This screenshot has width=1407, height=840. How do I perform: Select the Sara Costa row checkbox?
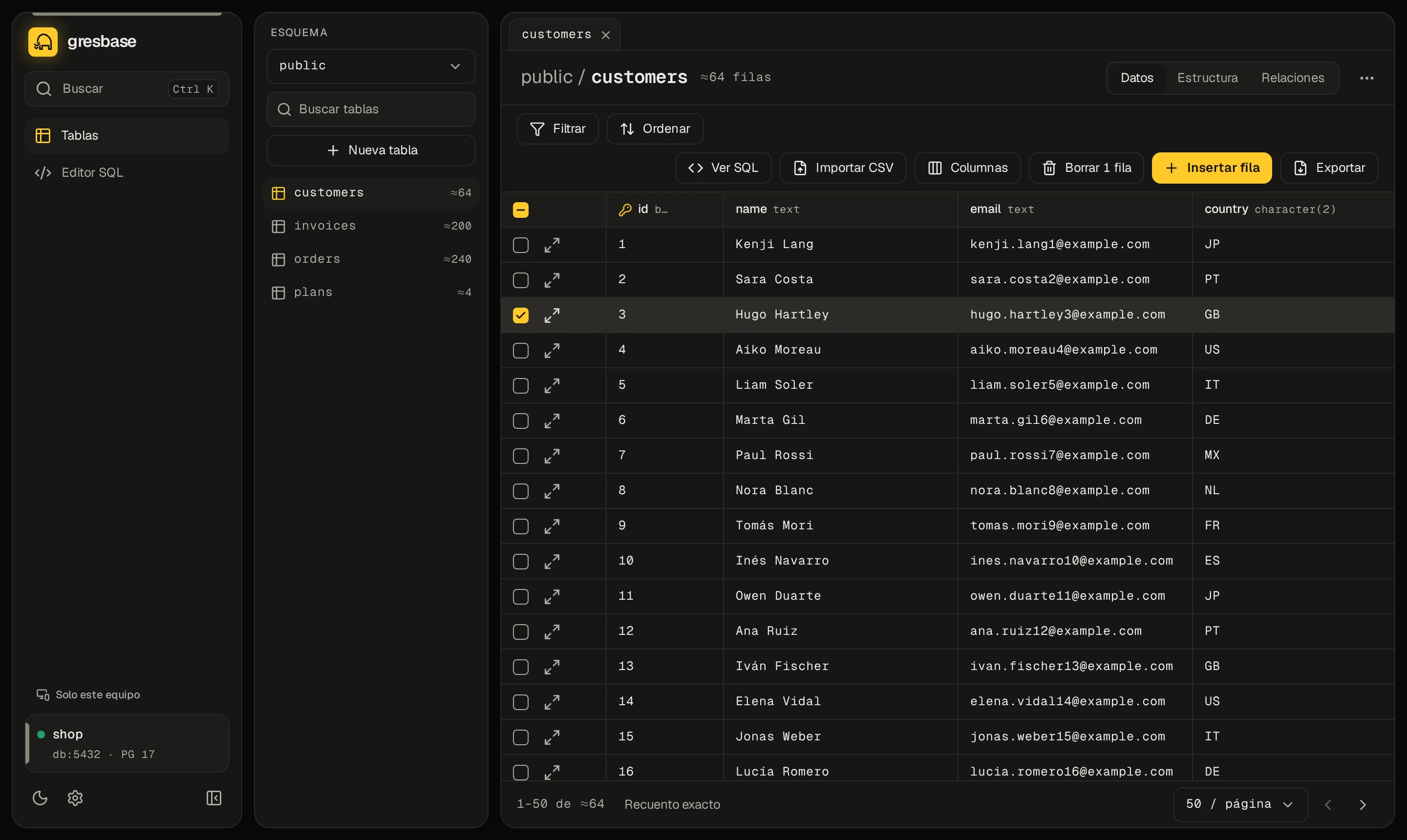coord(520,280)
